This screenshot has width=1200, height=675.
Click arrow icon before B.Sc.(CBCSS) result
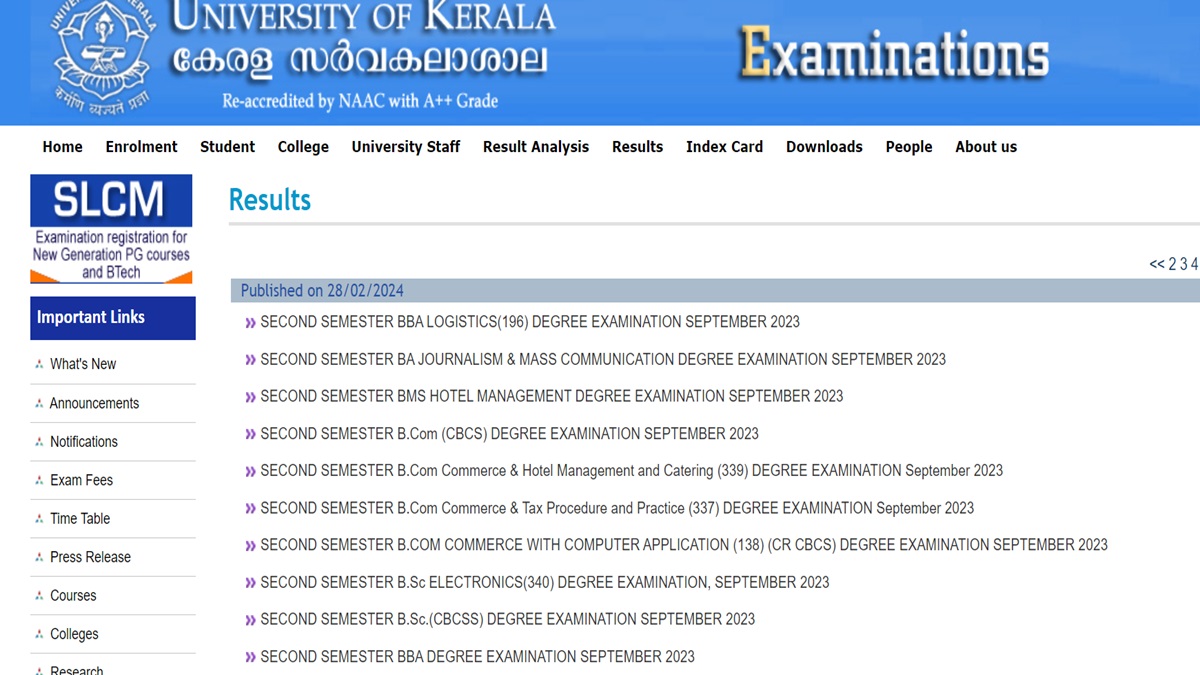[x=251, y=620]
